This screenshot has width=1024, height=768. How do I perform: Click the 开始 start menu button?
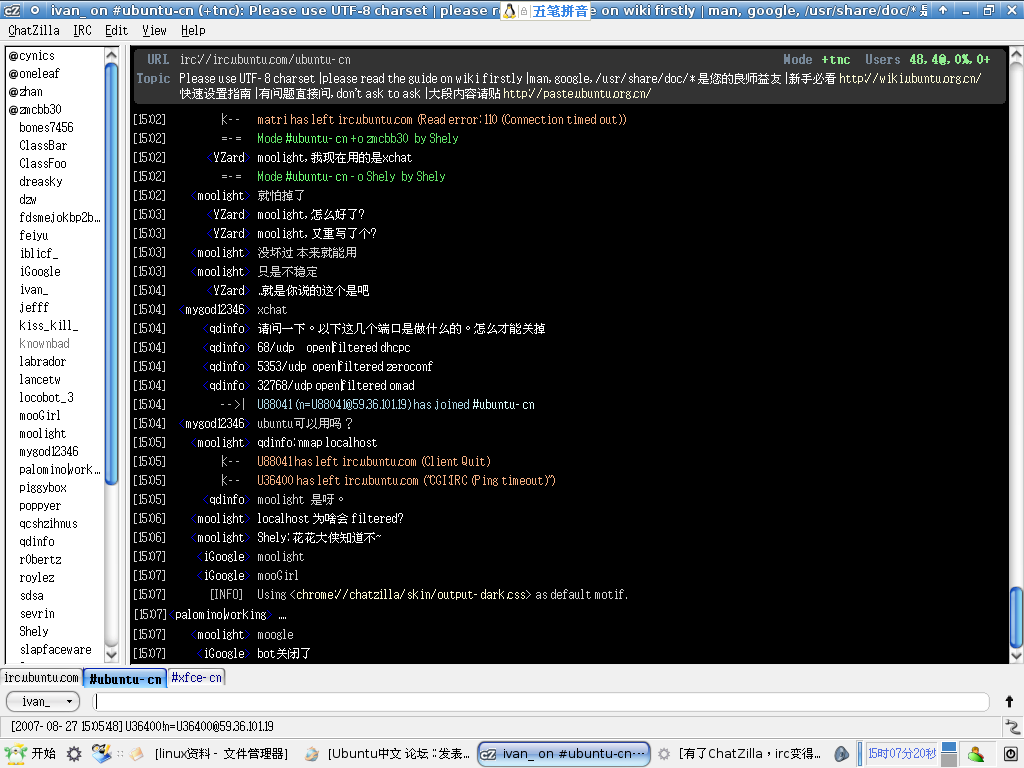(30, 754)
